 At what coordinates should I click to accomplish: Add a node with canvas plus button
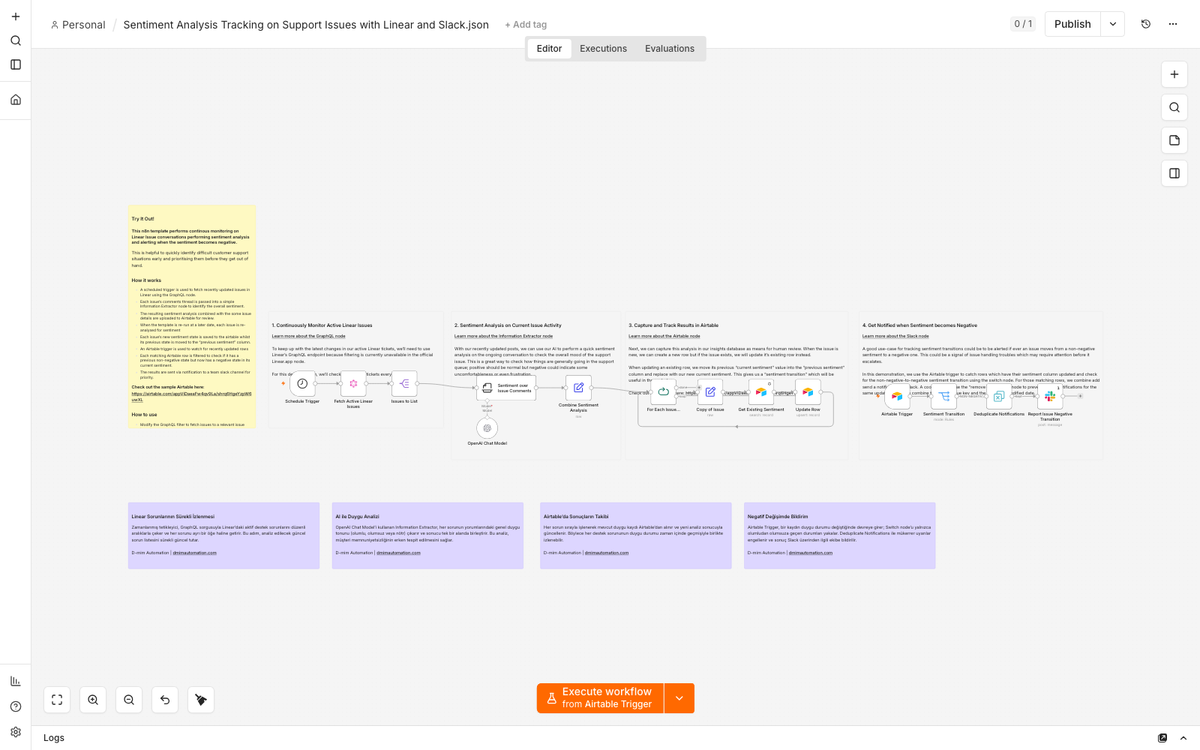(1174, 75)
